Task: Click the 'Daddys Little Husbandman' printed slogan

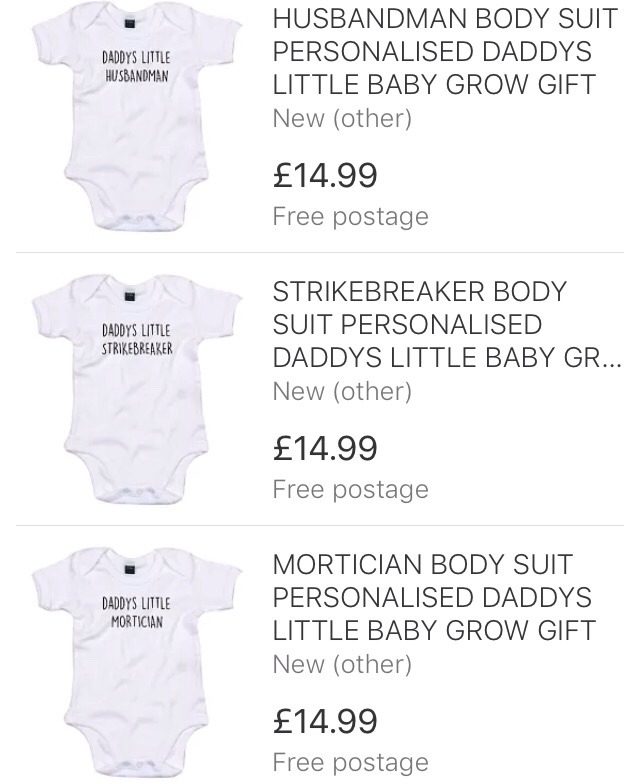Action: (135, 66)
